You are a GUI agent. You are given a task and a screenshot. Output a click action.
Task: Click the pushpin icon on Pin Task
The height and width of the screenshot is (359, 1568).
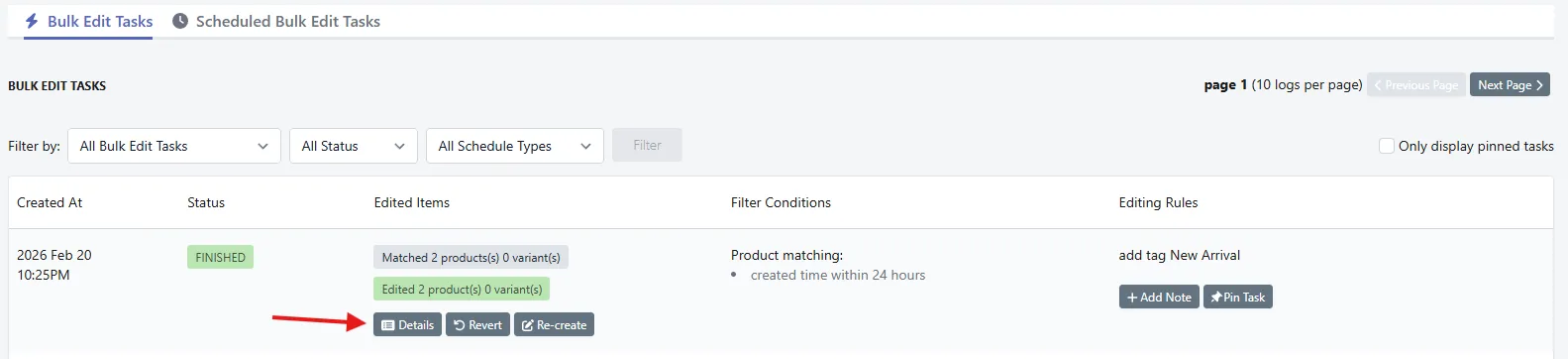(1216, 298)
